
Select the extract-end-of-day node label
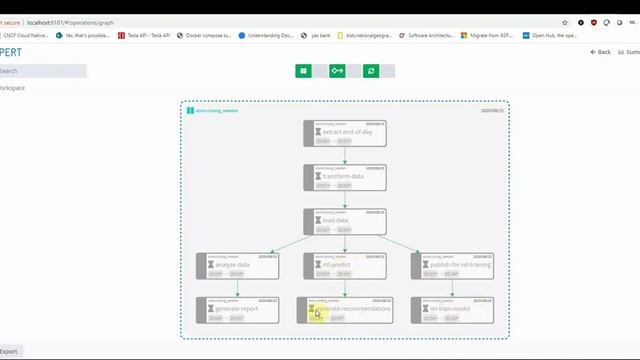pos(347,132)
